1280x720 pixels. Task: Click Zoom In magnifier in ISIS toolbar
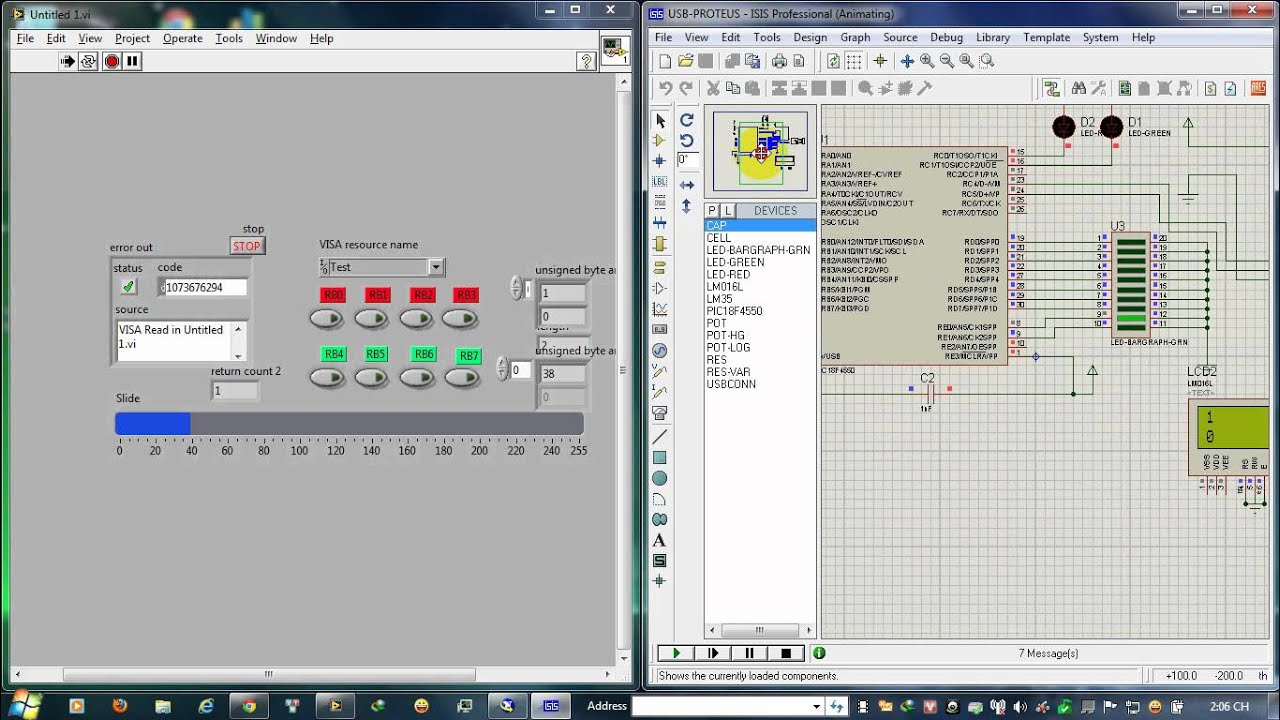(927, 61)
